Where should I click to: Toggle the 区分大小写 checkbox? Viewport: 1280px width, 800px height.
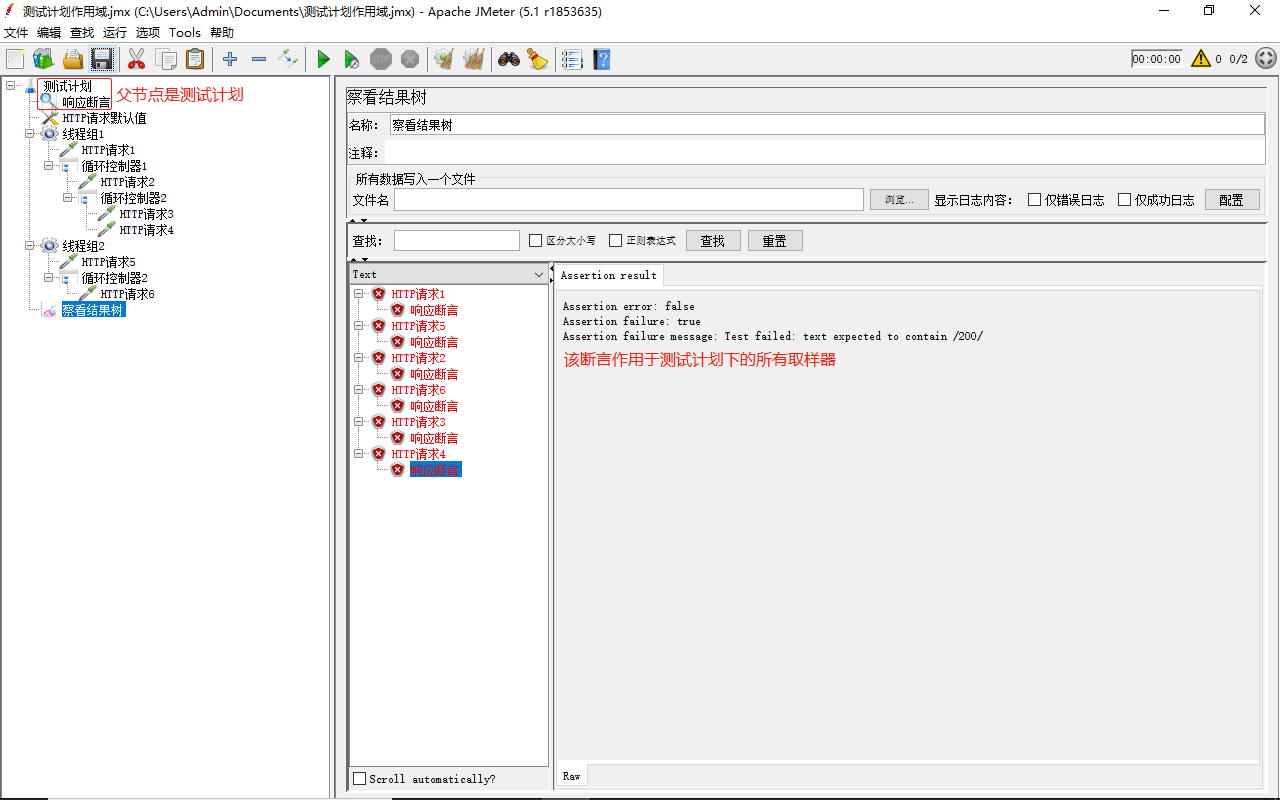point(536,241)
